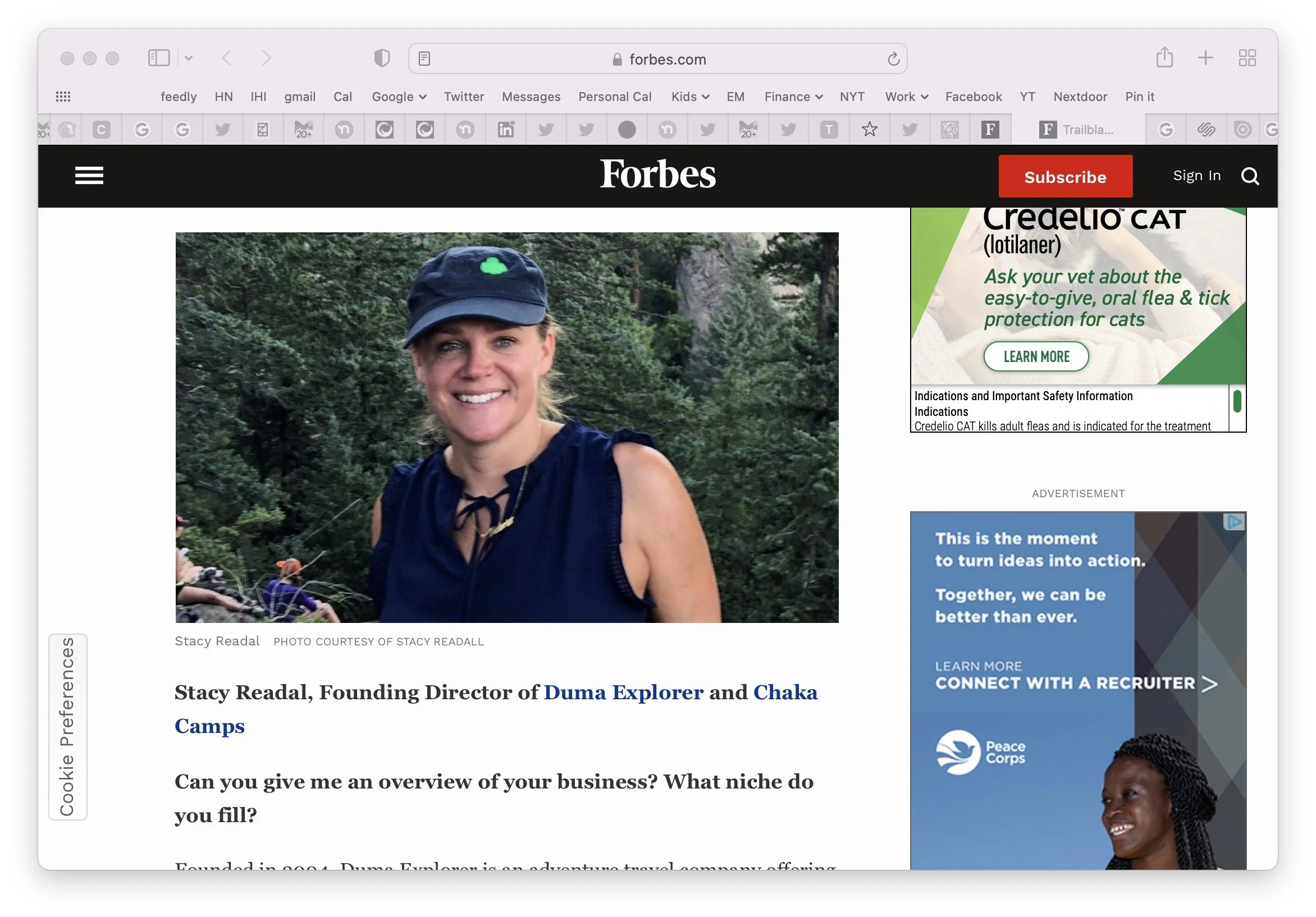Switch to the LinkedIn tab
This screenshot has width=1316, height=917.
click(505, 130)
